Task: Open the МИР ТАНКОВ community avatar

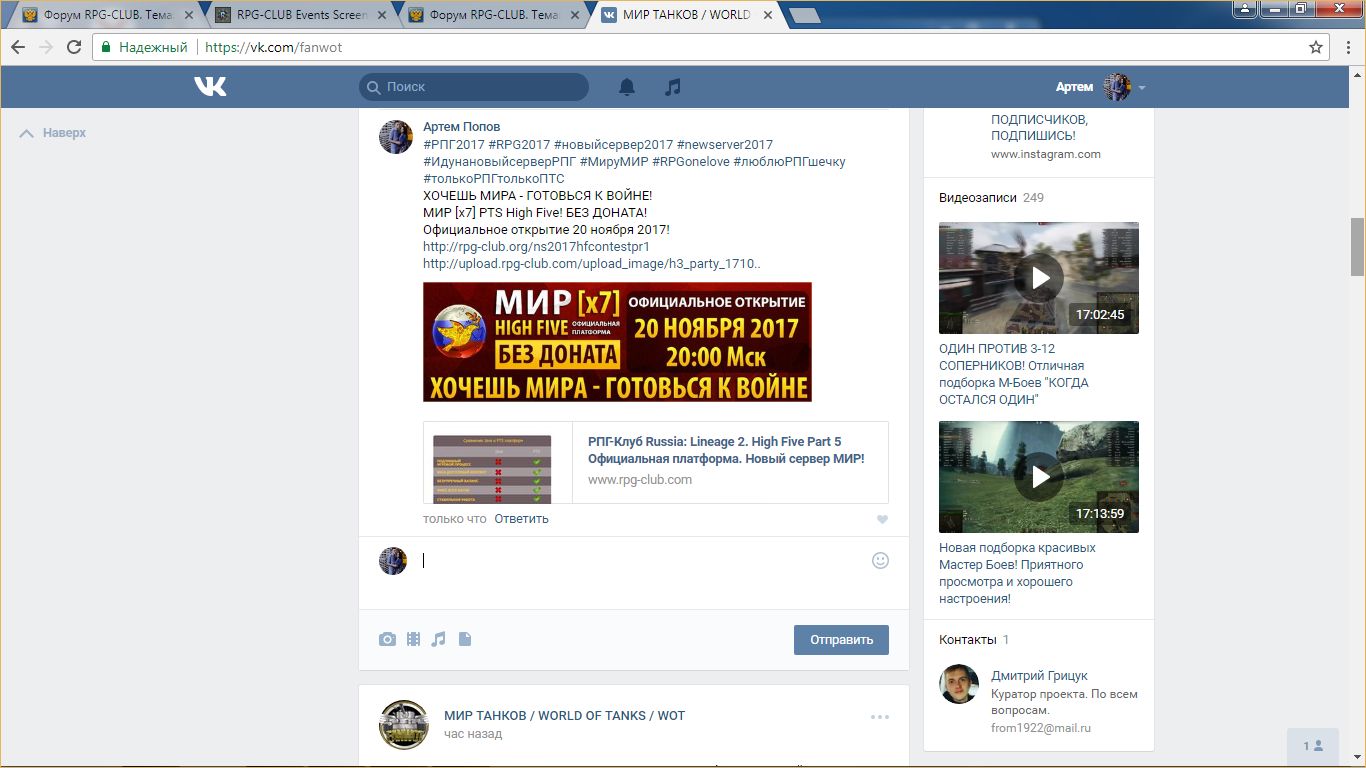Action: pos(404,725)
